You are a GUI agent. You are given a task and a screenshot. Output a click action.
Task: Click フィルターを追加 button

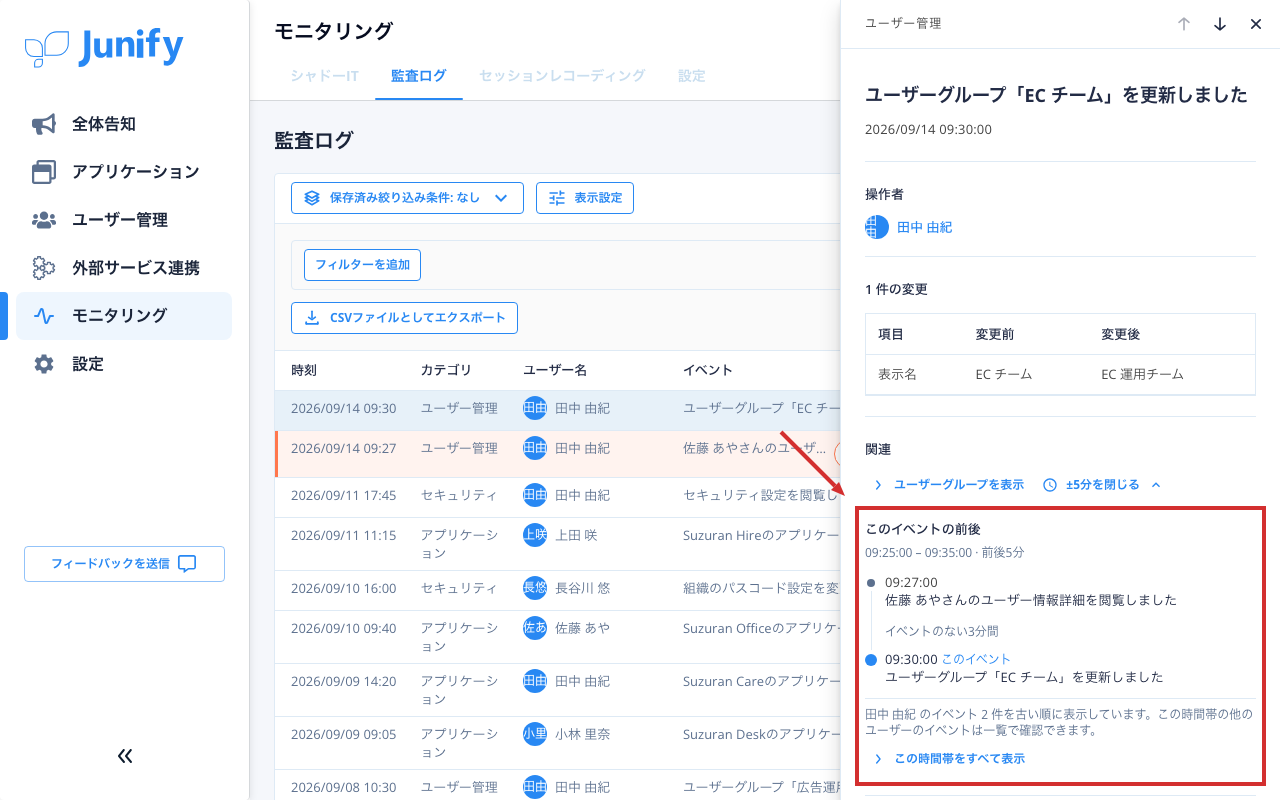coord(362,265)
